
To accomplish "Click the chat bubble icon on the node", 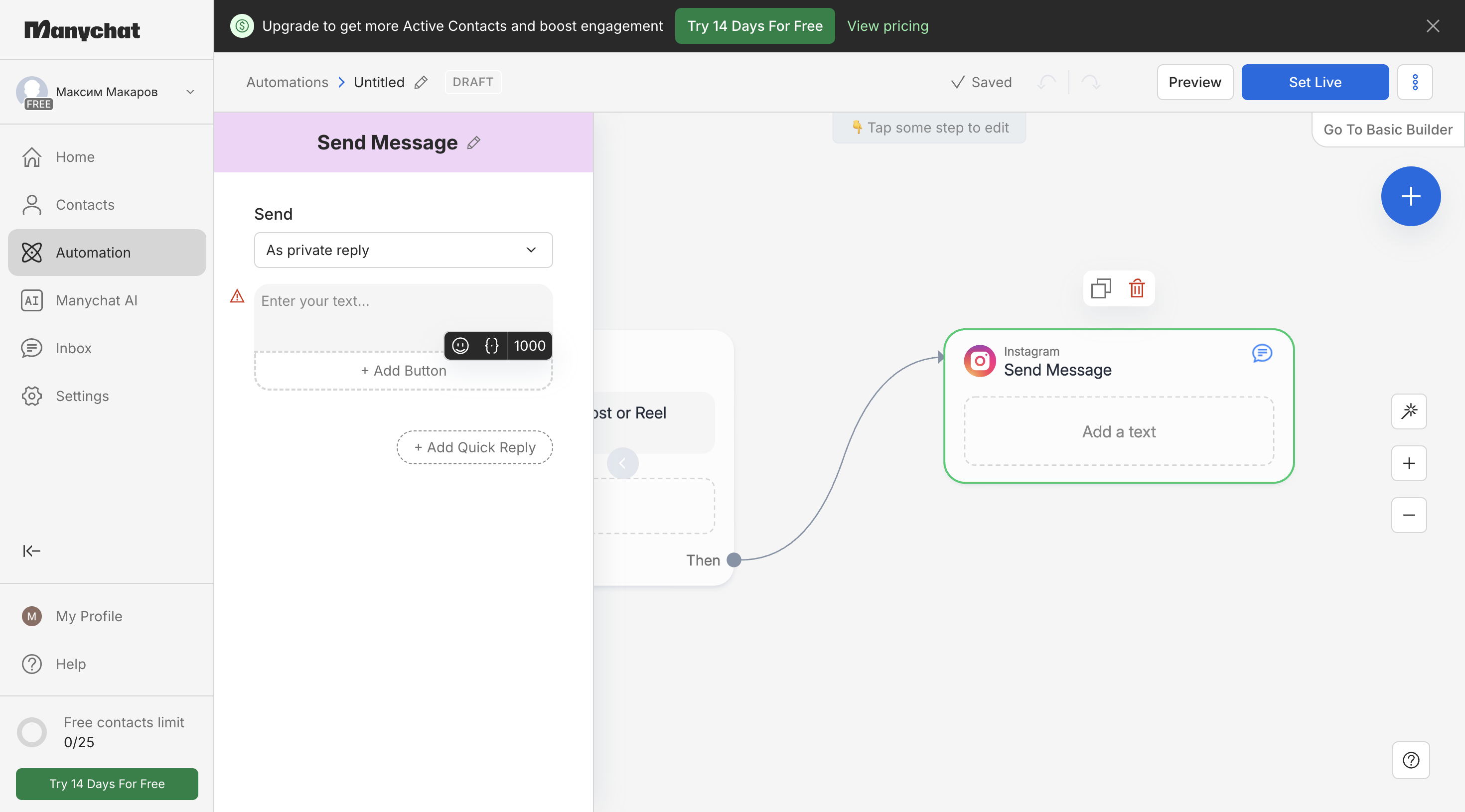I will click(x=1262, y=353).
